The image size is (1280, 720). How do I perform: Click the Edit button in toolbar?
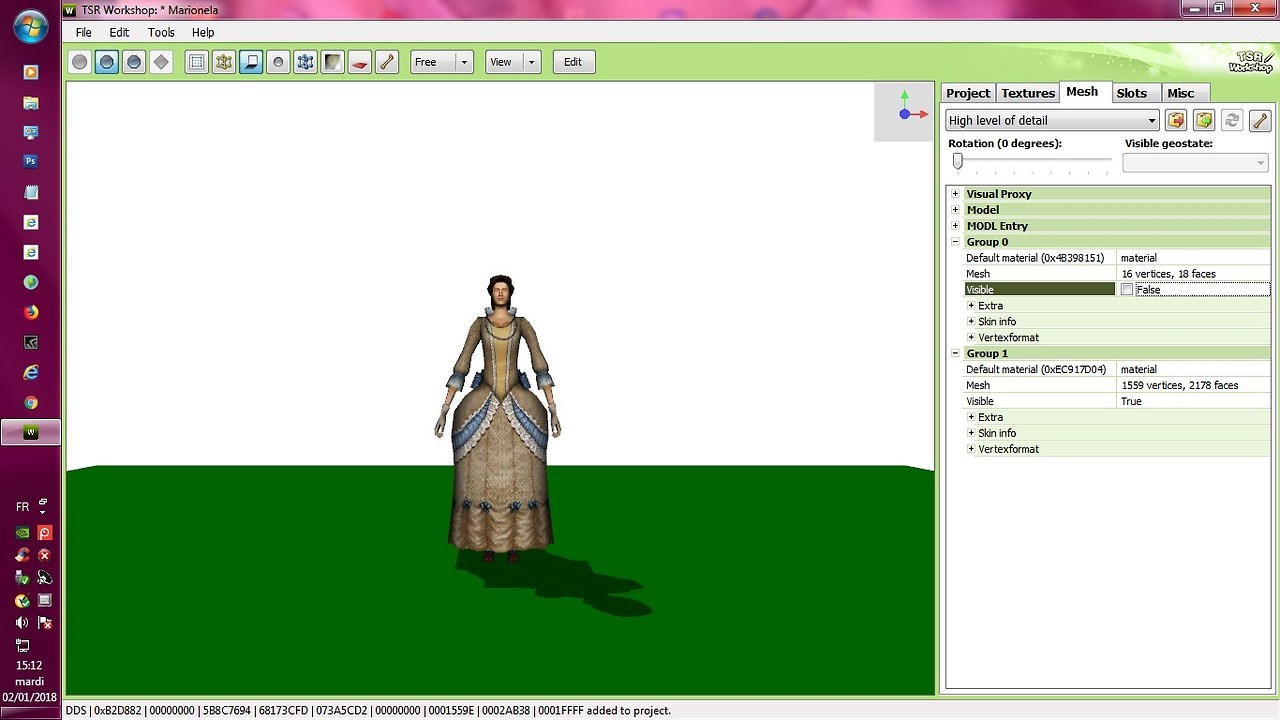573,62
